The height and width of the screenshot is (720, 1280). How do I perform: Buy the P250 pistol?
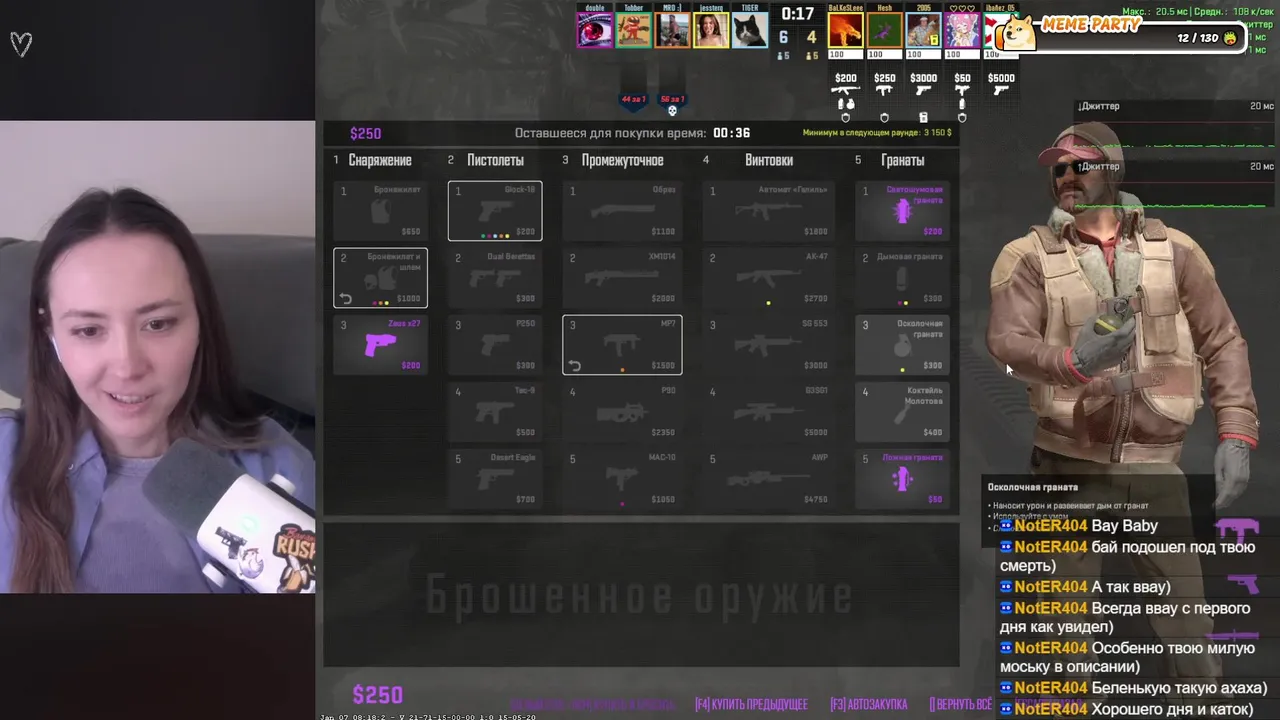point(495,345)
